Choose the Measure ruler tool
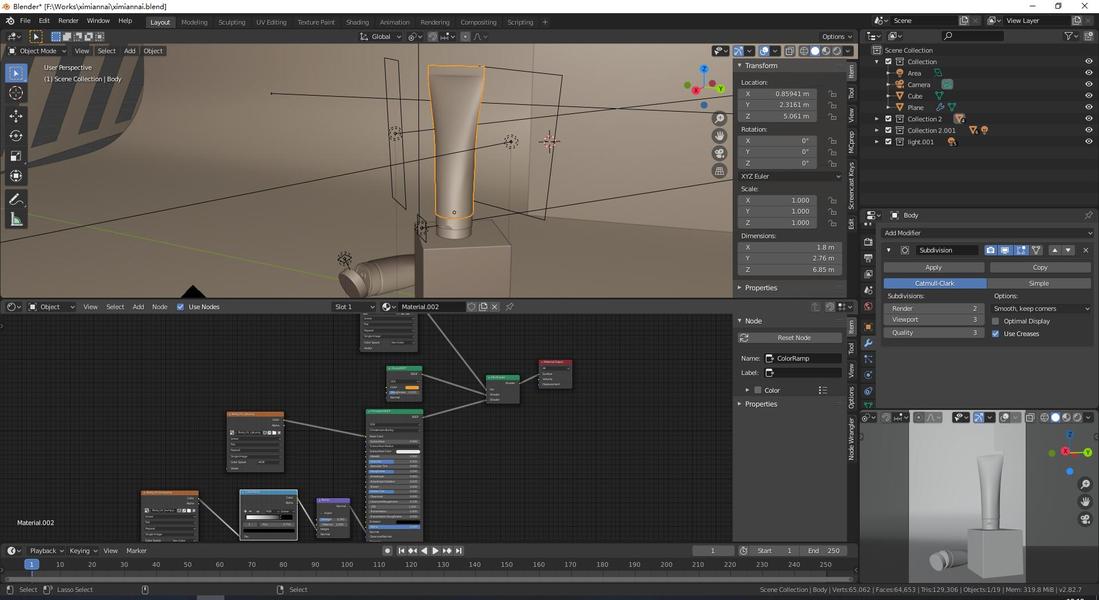The height and width of the screenshot is (600, 1099). pyautogui.click(x=16, y=219)
